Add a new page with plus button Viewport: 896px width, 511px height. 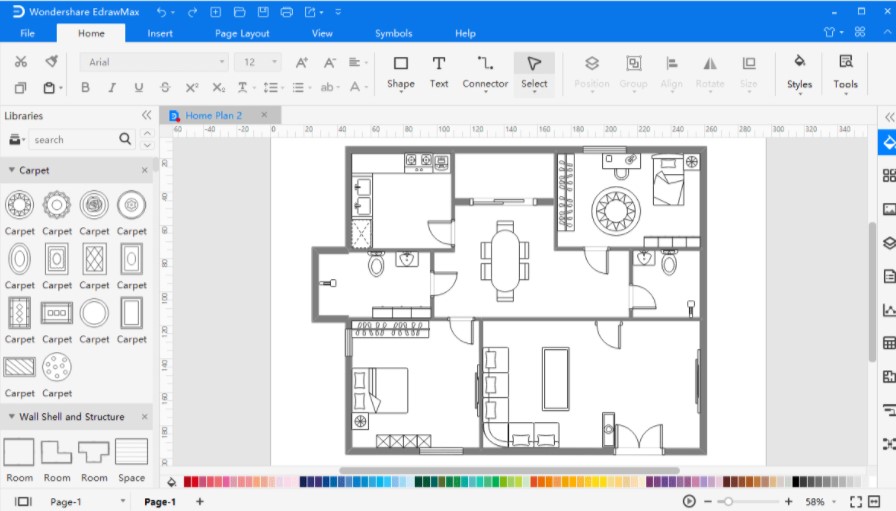click(x=199, y=501)
